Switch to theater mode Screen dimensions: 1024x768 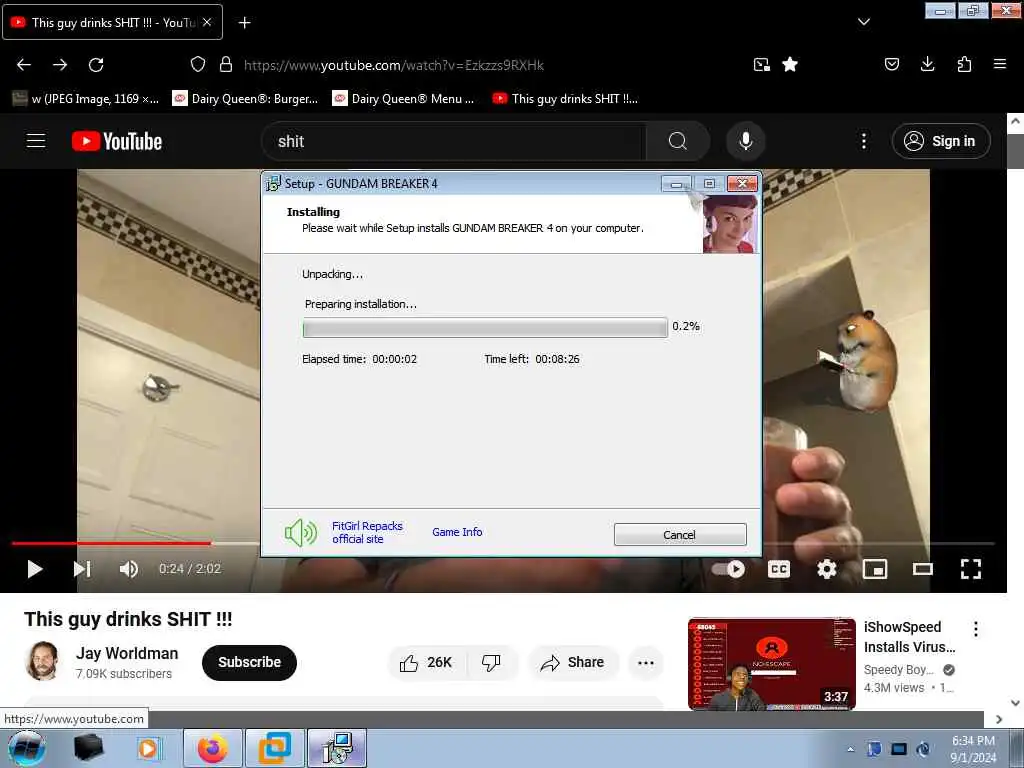[x=923, y=569]
